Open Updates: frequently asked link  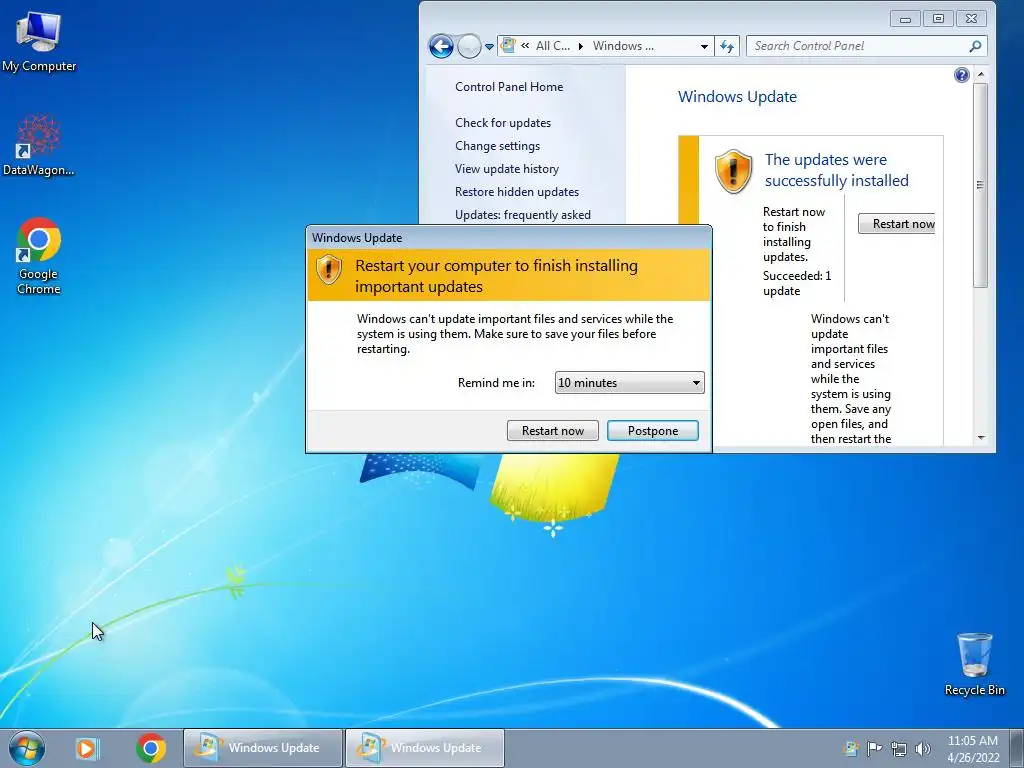(x=522, y=215)
